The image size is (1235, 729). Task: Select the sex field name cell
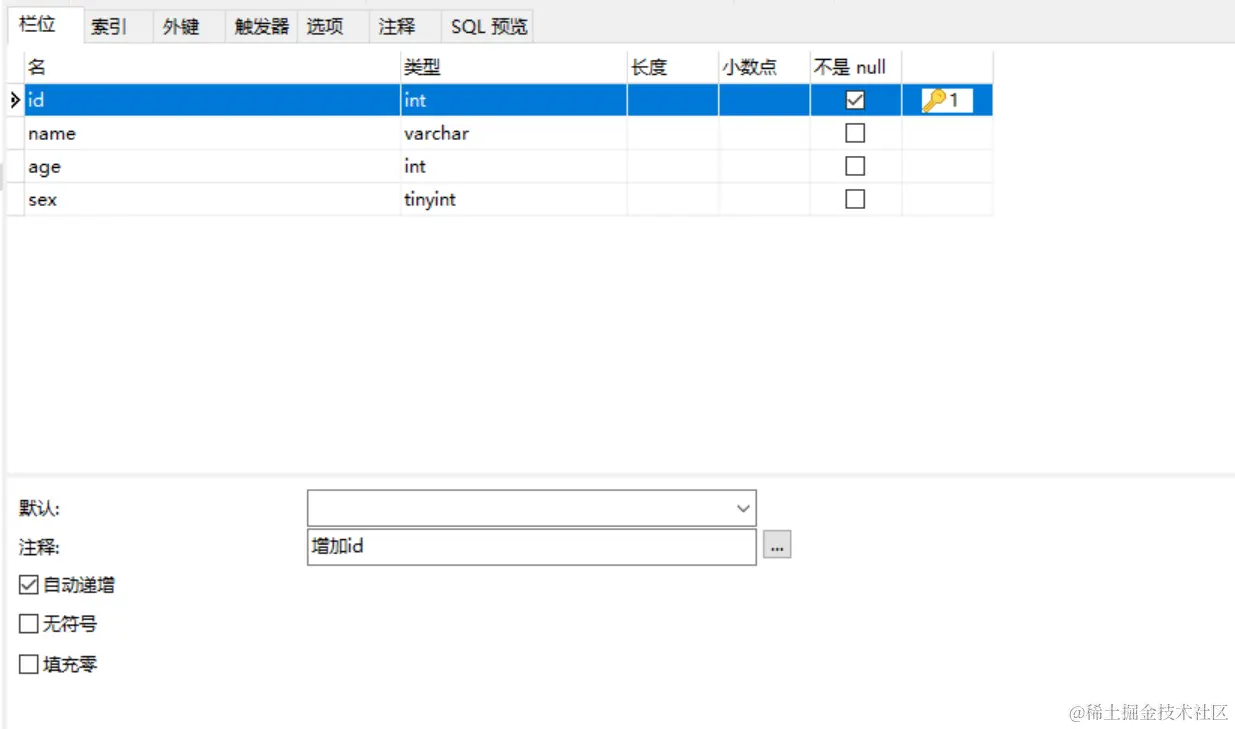click(x=212, y=199)
